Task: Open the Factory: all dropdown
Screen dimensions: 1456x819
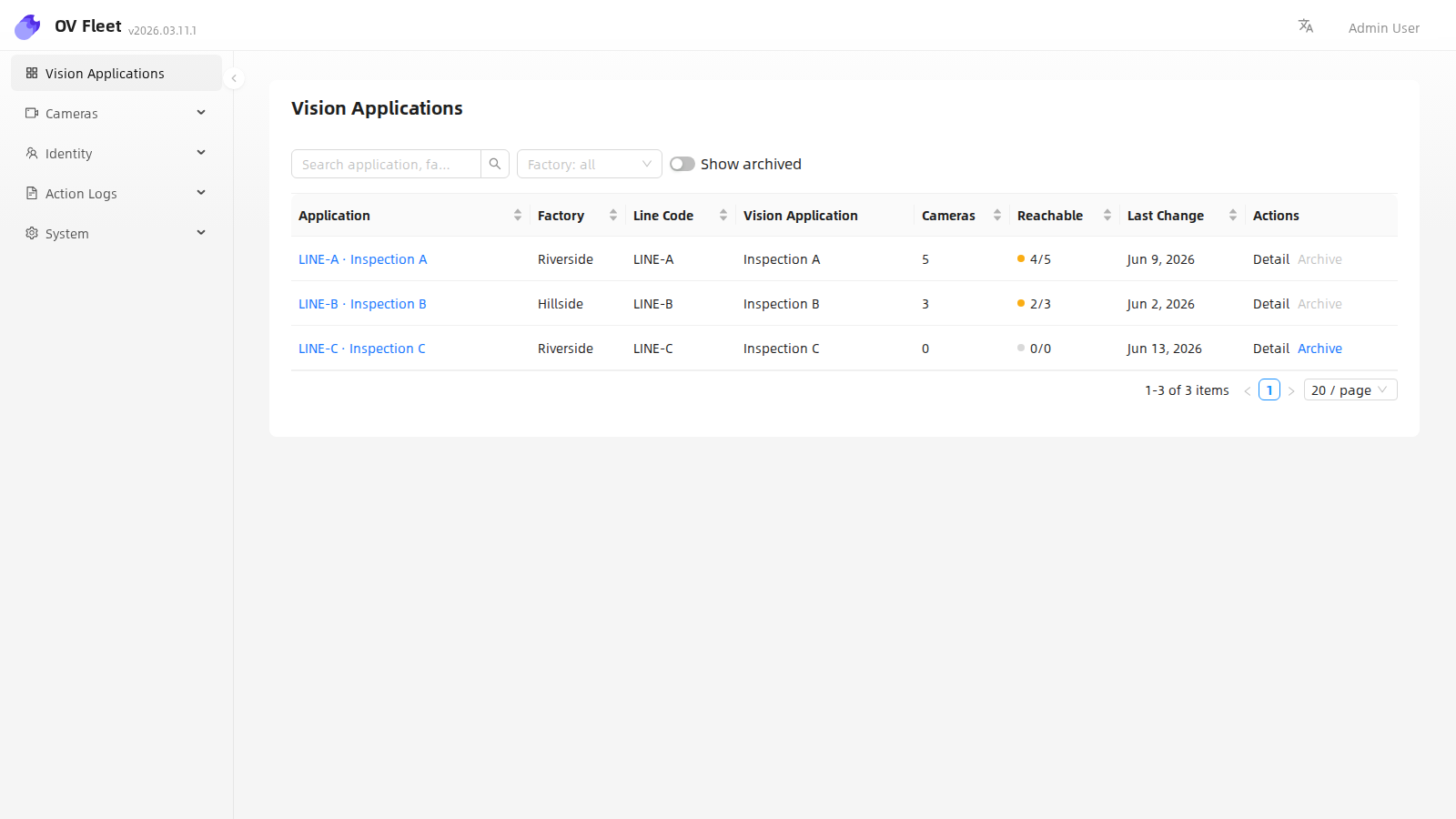Action: (x=590, y=164)
